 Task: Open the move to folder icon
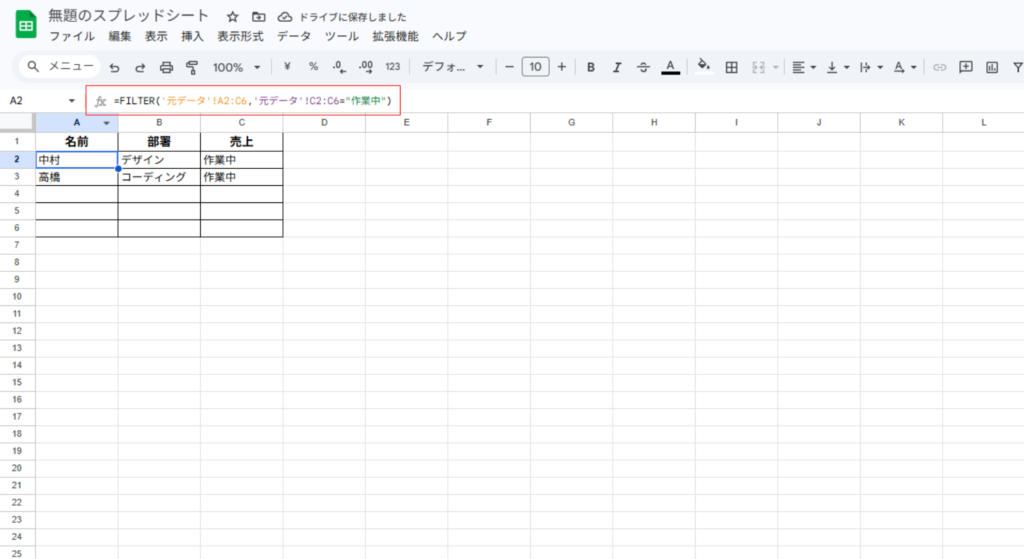pyautogui.click(x=259, y=17)
